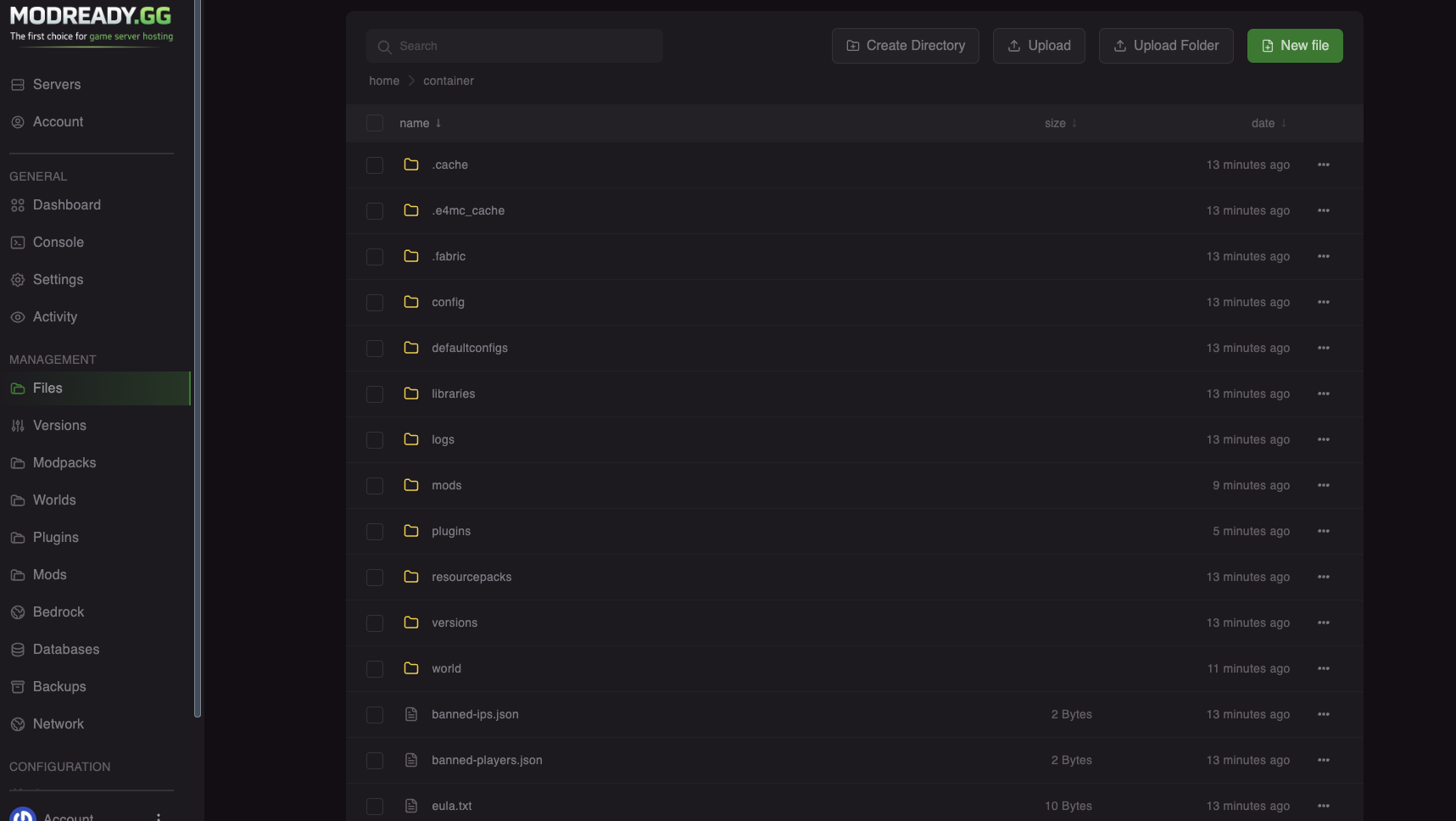Navigate to home in the breadcrumb

pyautogui.click(x=384, y=81)
